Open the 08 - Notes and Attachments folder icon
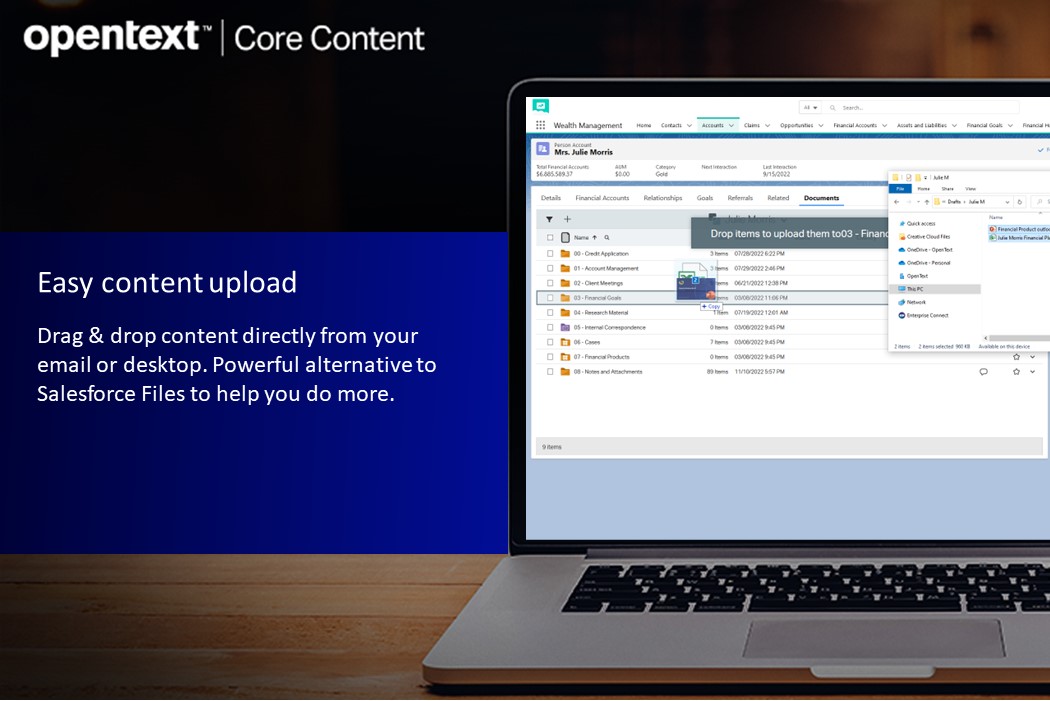This screenshot has height=701, width=1050. [564, 371]
